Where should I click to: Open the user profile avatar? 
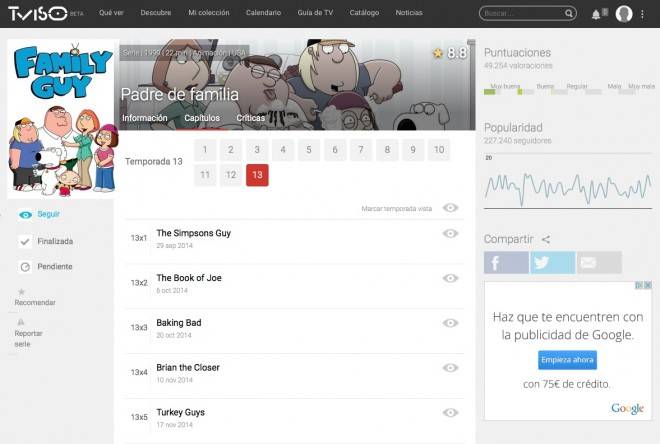tap(624, 14)
